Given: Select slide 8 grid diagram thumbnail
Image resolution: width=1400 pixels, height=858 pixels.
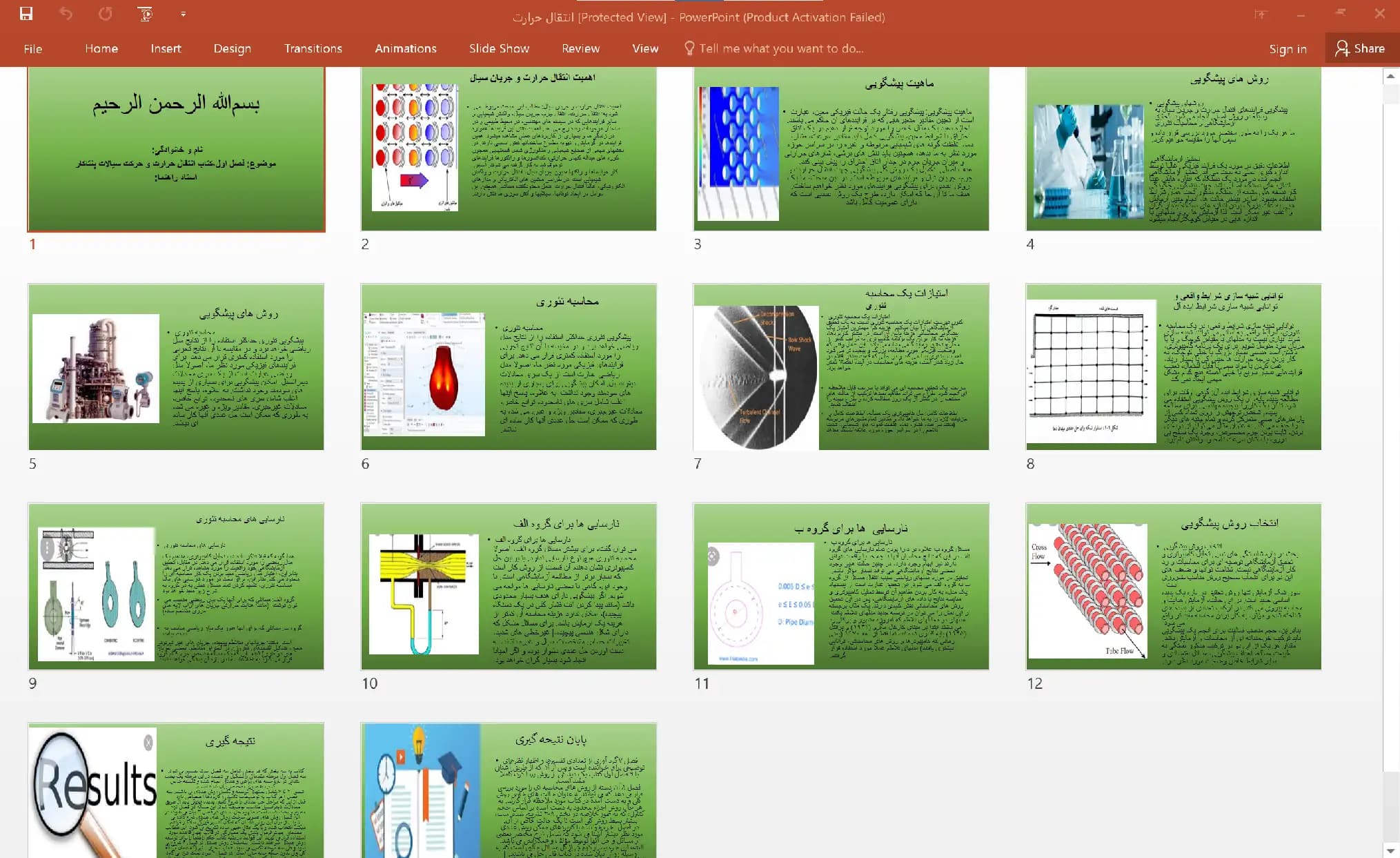Looking at the screenshot, I should coord(1174,367).
